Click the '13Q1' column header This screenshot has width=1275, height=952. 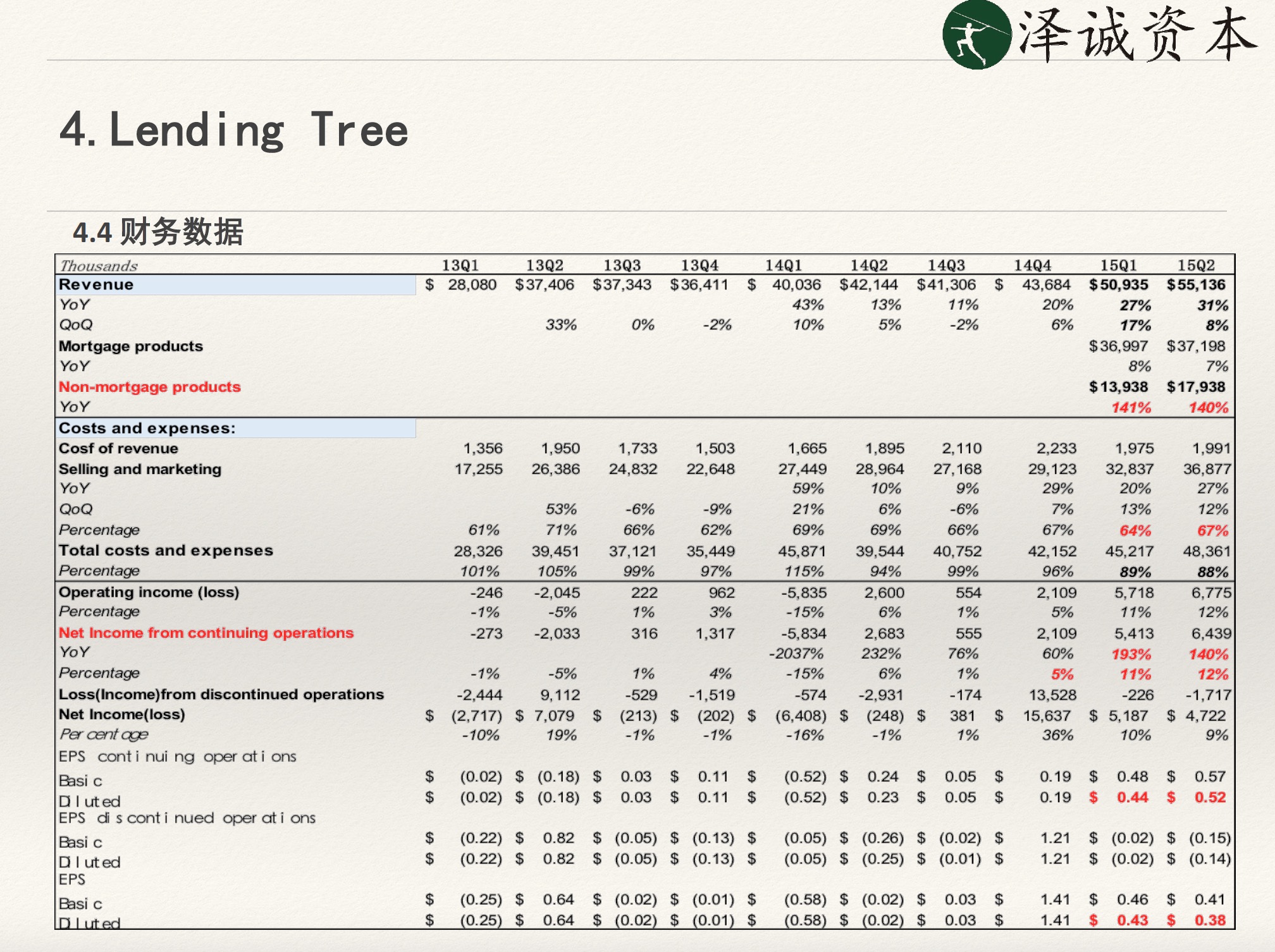coord(460,265)
